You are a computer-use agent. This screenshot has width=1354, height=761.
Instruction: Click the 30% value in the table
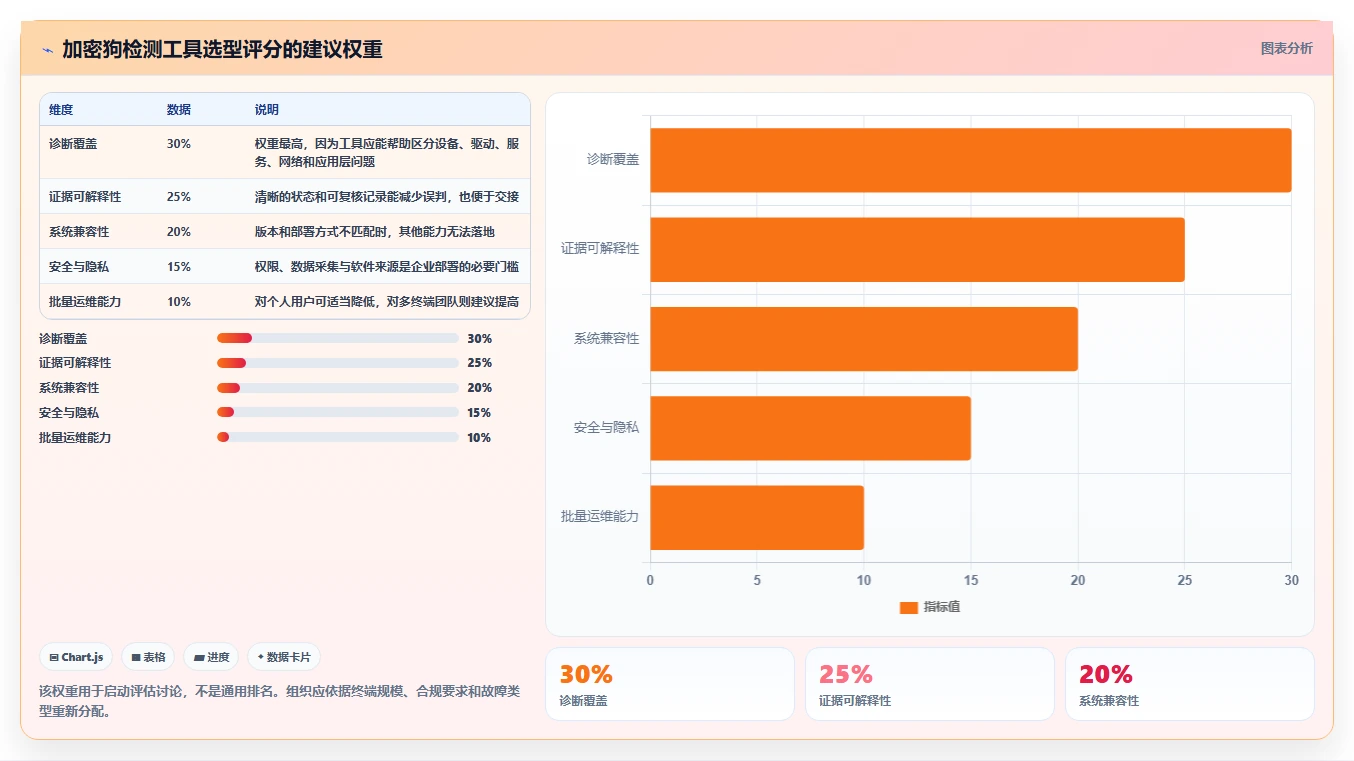178,144
